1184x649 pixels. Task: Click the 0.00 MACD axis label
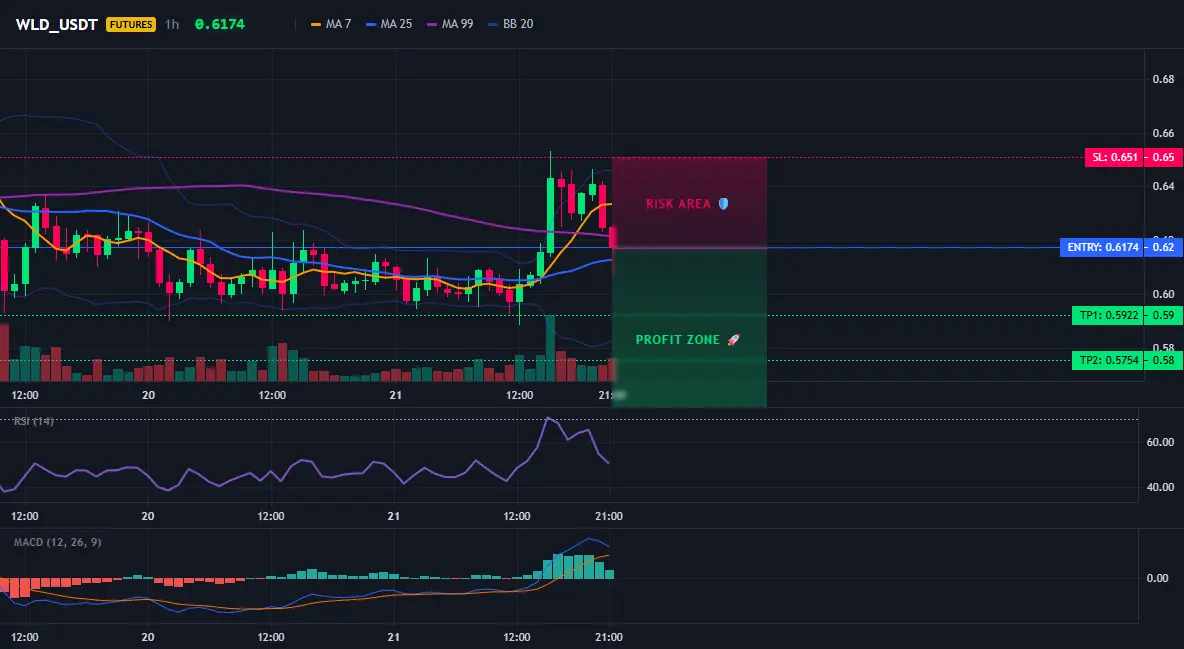tap(1158, 578)
